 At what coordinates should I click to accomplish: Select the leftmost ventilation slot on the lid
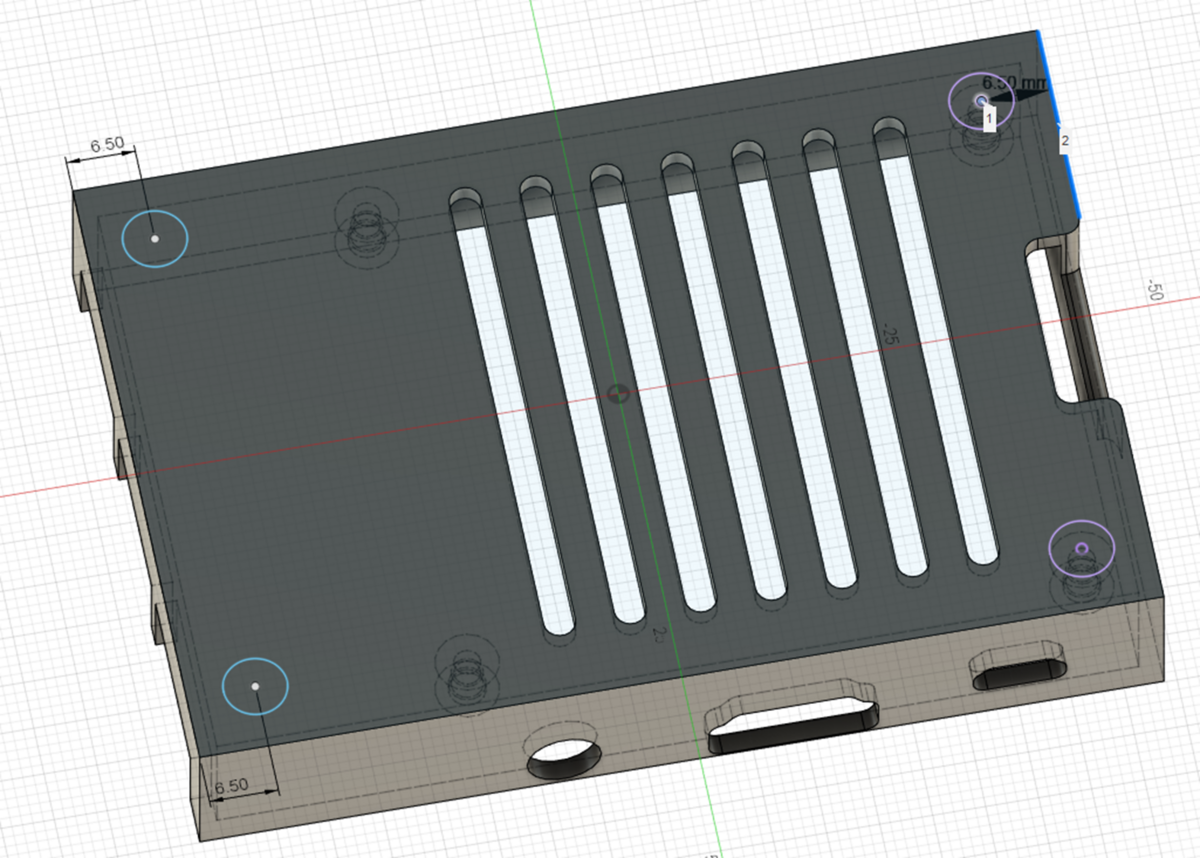(x=510, y=411)
